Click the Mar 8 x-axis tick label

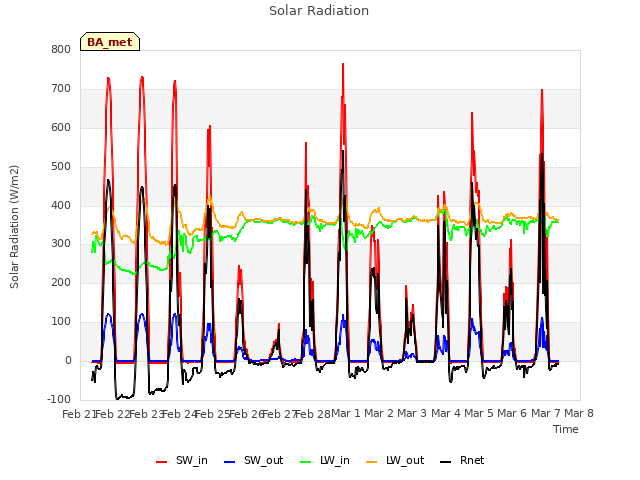point(579,413)
